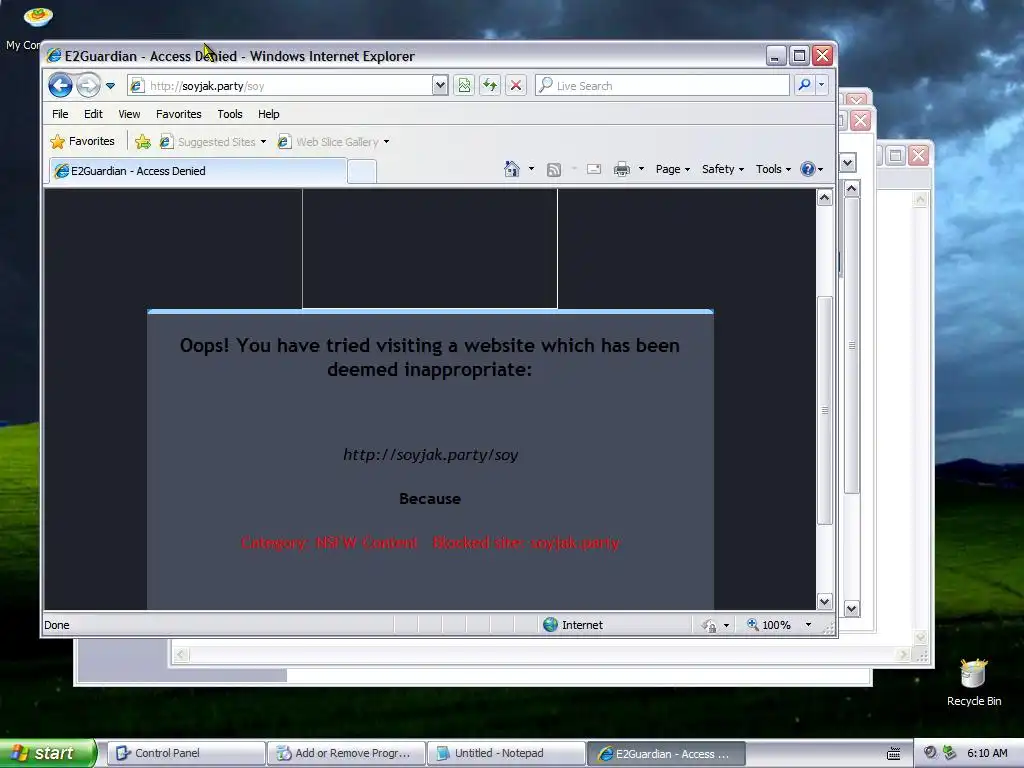The image size is (1024, 768).
Task: Switch to Untitled - Notepad taskbar button
Action: 507,754
